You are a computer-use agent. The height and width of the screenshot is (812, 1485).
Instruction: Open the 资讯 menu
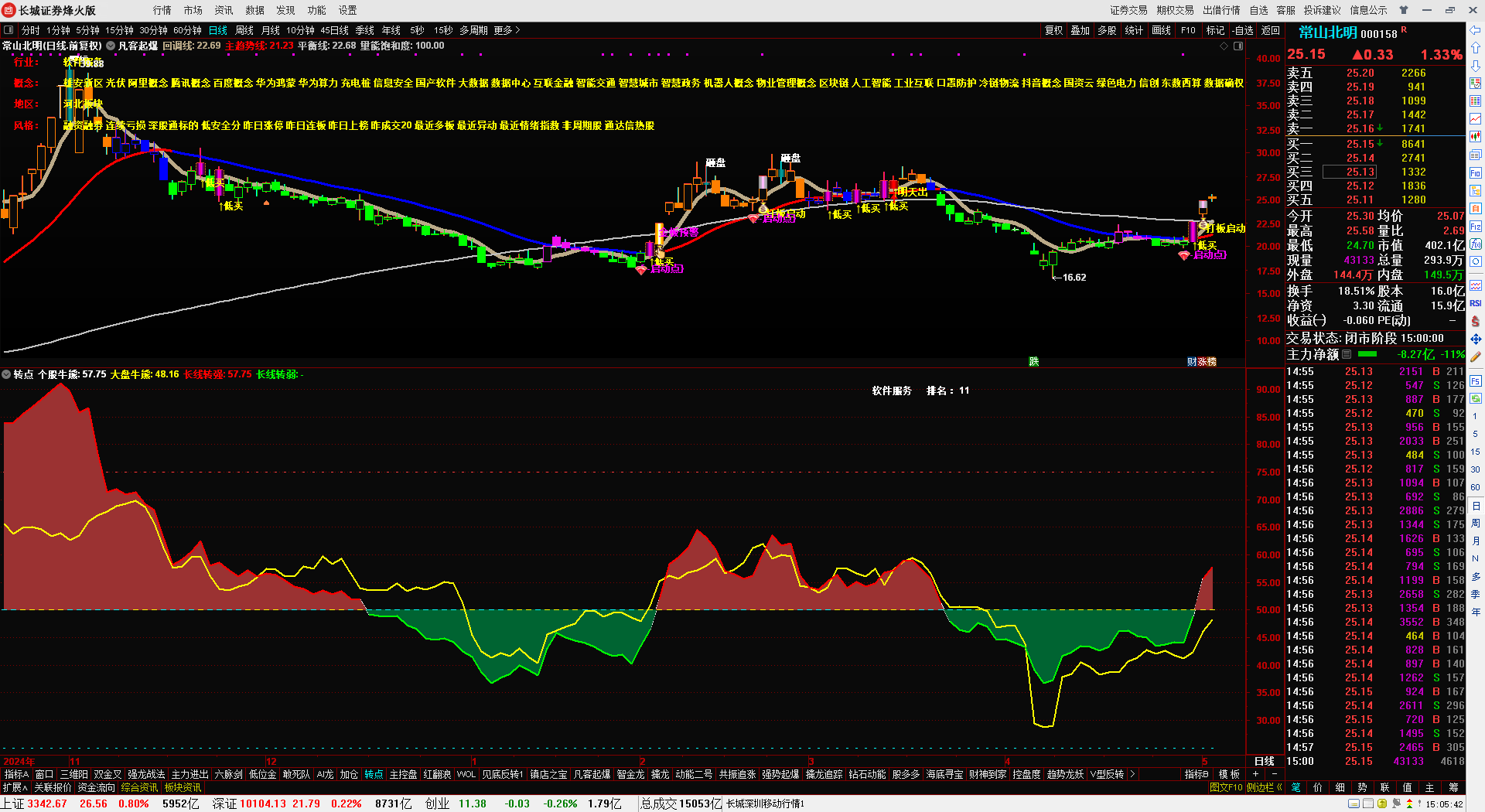224,10
